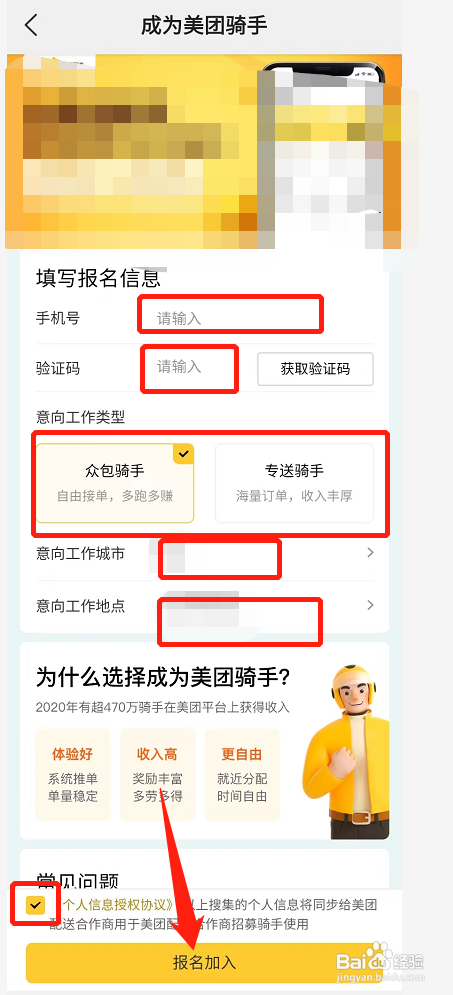The image size is (453, 995).
Task: Tap the 更自由 benefit card
Action: point(242,774)
